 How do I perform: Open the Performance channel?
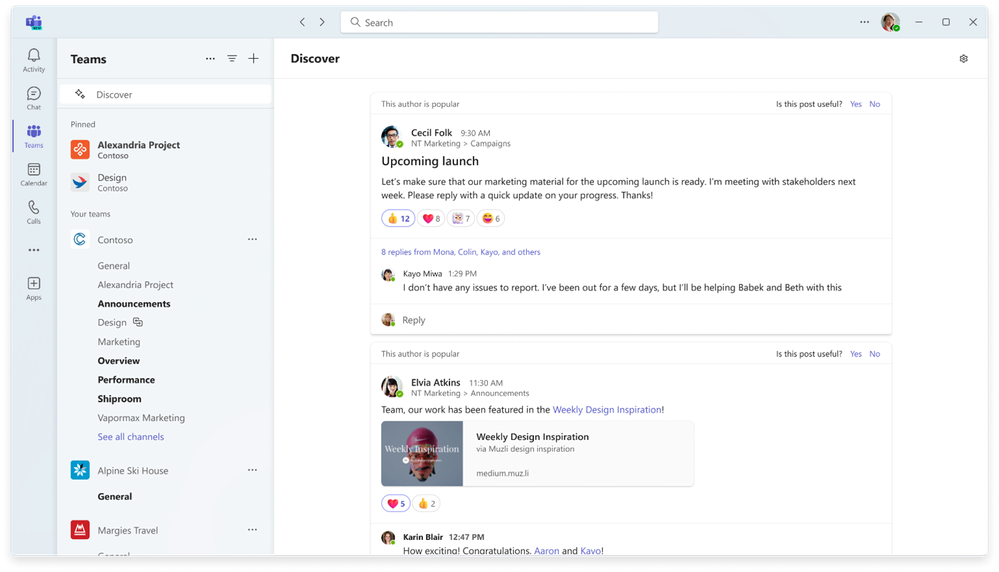pos(126,380)
